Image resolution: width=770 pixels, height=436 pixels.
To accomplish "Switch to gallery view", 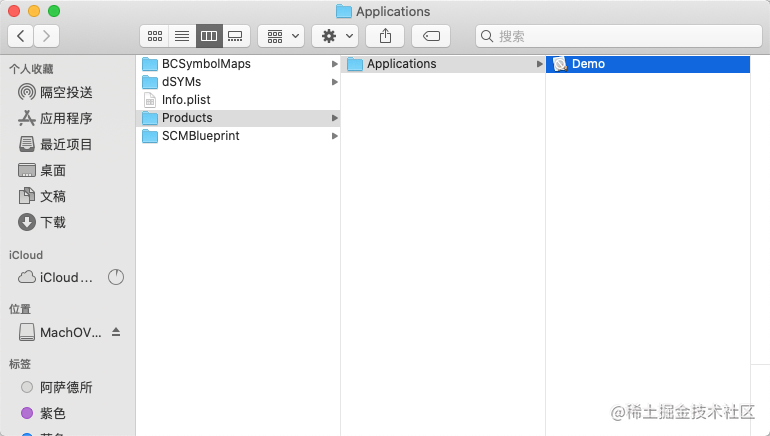I will coord(236,36).
